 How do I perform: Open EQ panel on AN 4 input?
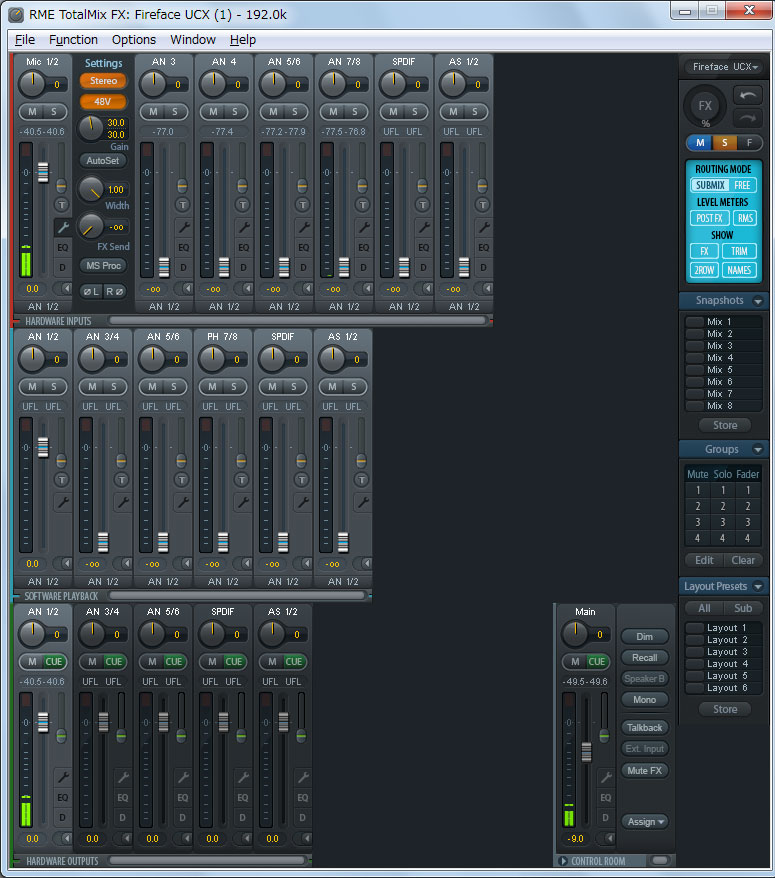pos(243,247)
